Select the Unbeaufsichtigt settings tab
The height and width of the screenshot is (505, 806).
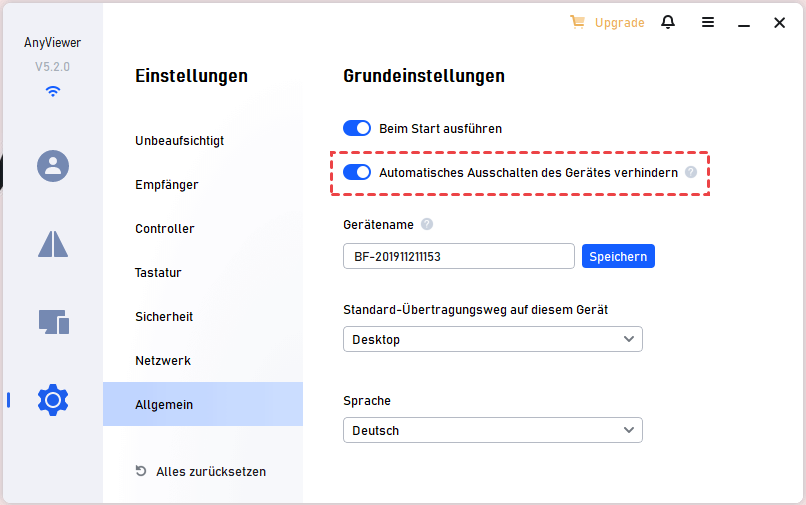click(180, 141)
